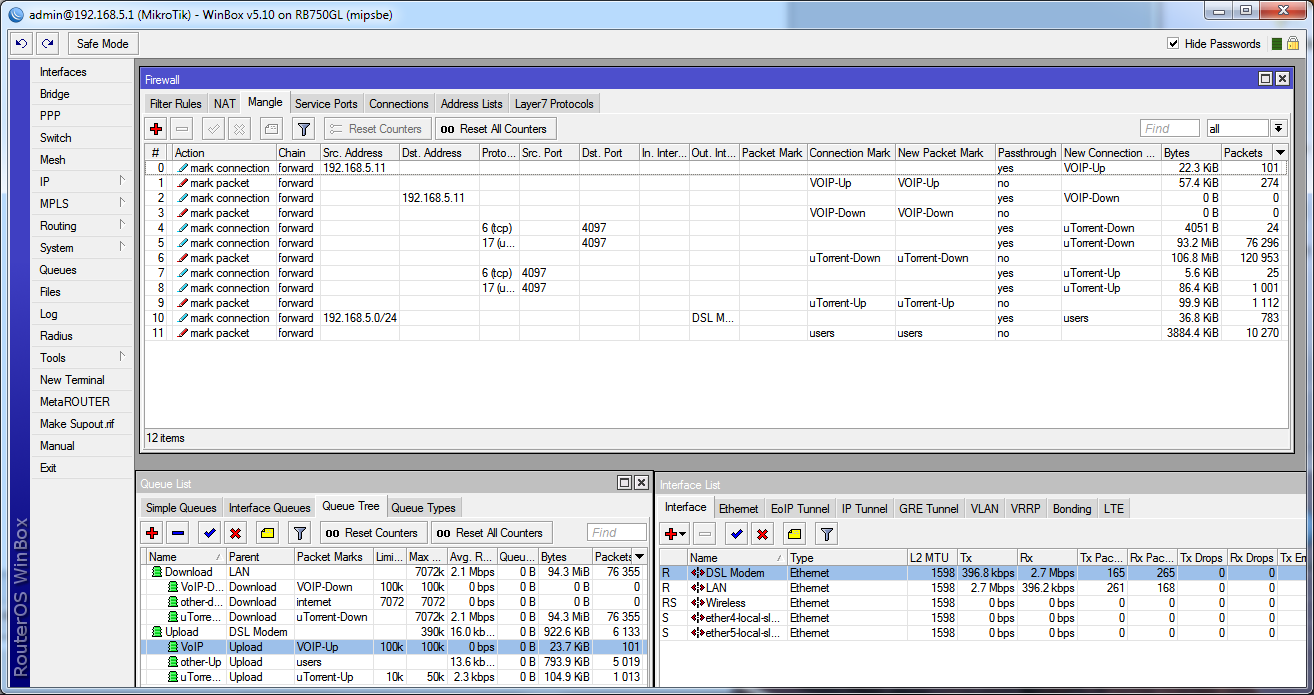Open Layer7 Protocols tab
Image resolution: width=1314 pixels, height=695 pixels.
point(554,104)
